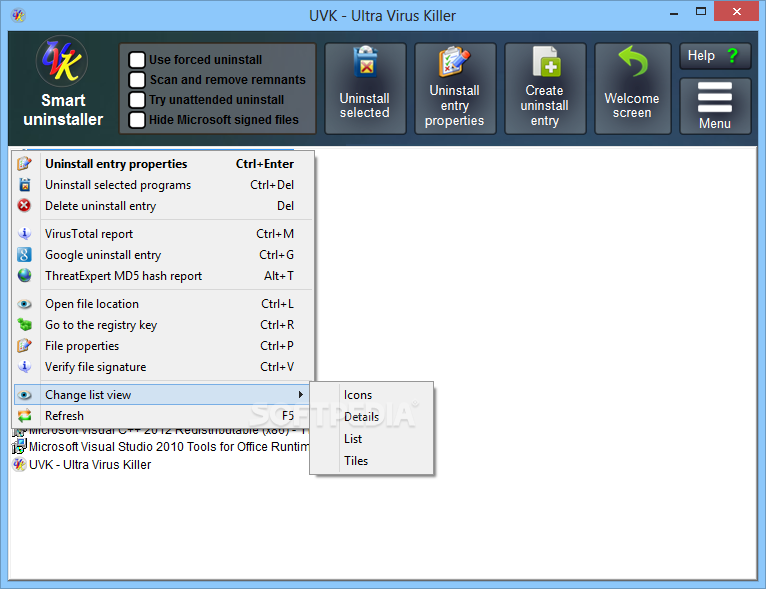Click the green question mark Help icon
The height and width of the screenshot is (589, 766).
(732, 56)
